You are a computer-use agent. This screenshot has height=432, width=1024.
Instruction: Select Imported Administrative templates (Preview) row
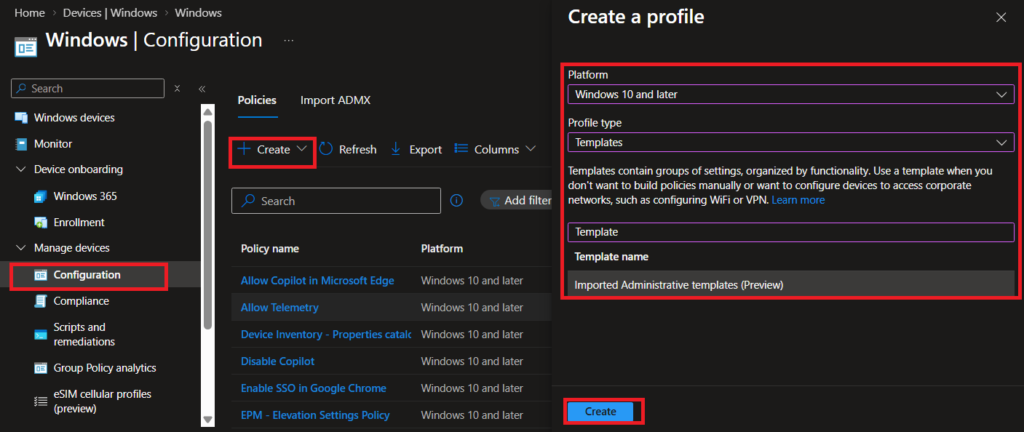791,285
